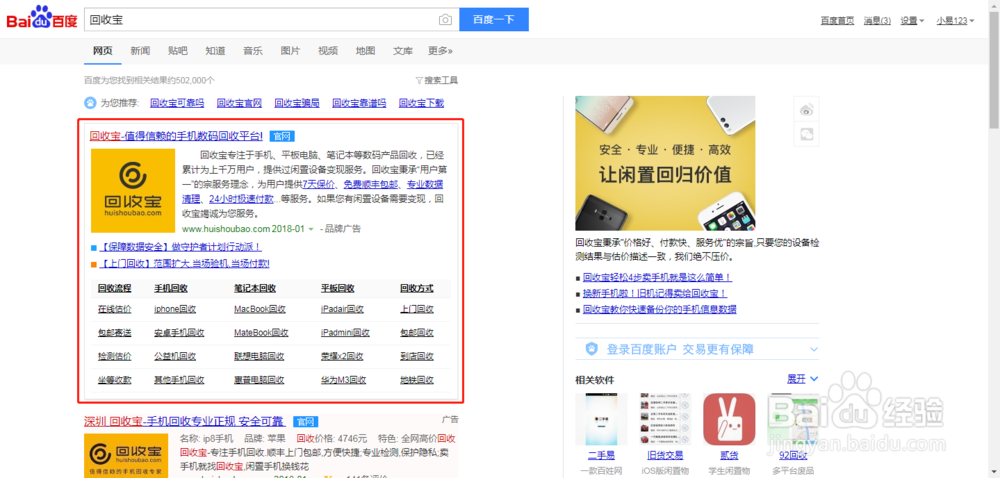1000x478 pixels.
Task: Click MateBook回收 link
Action: tap(261, 333)
